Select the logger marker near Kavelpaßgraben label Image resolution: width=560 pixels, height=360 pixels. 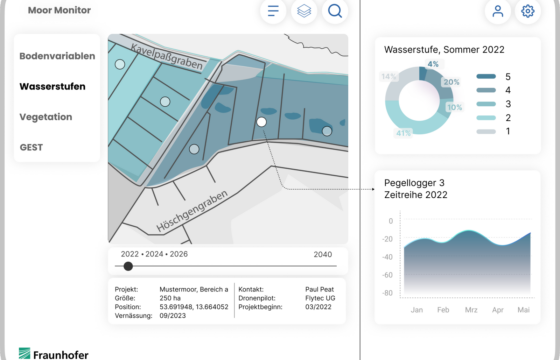pos(120,64)
